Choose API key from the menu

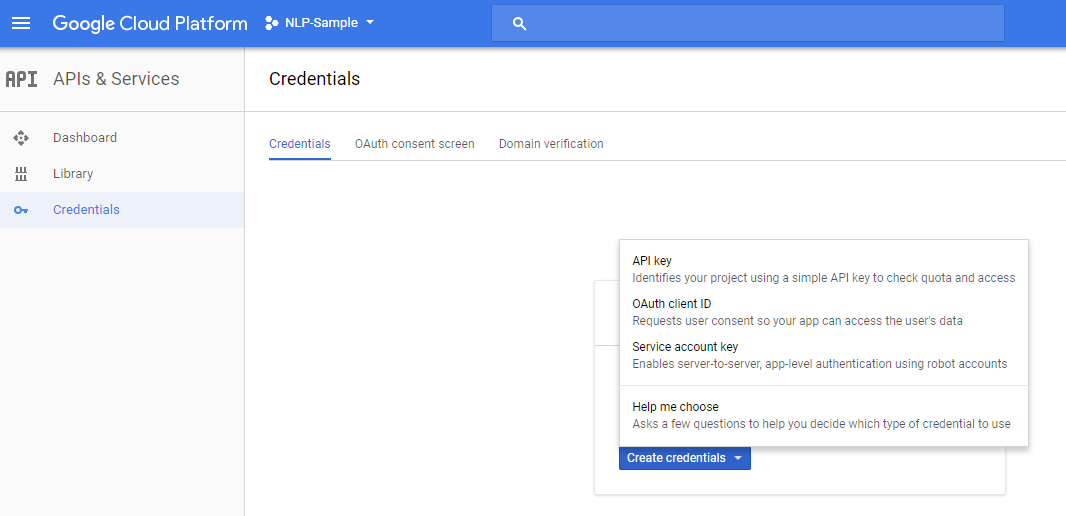[x=824, y=269]
